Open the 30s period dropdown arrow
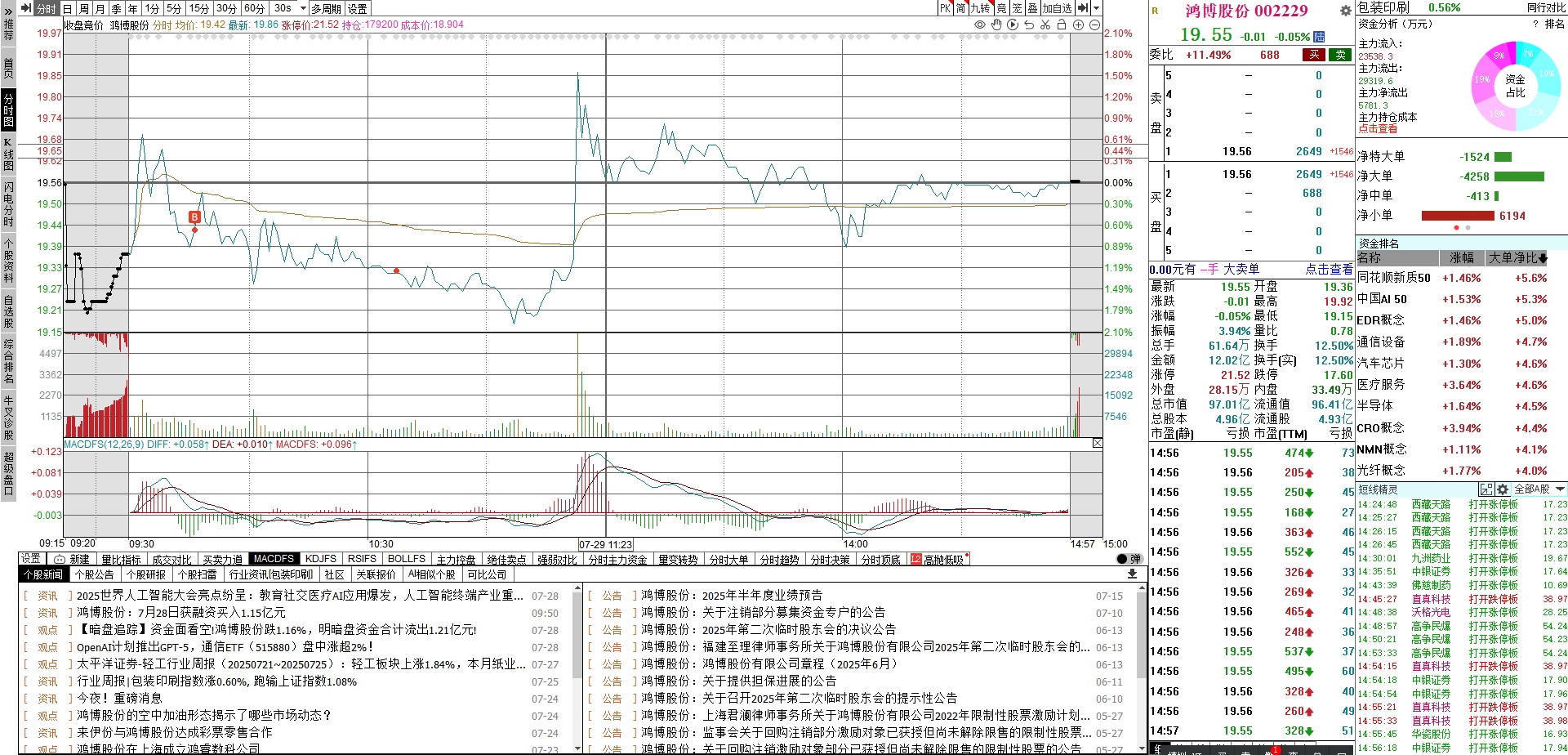 [x=303, y=8]
